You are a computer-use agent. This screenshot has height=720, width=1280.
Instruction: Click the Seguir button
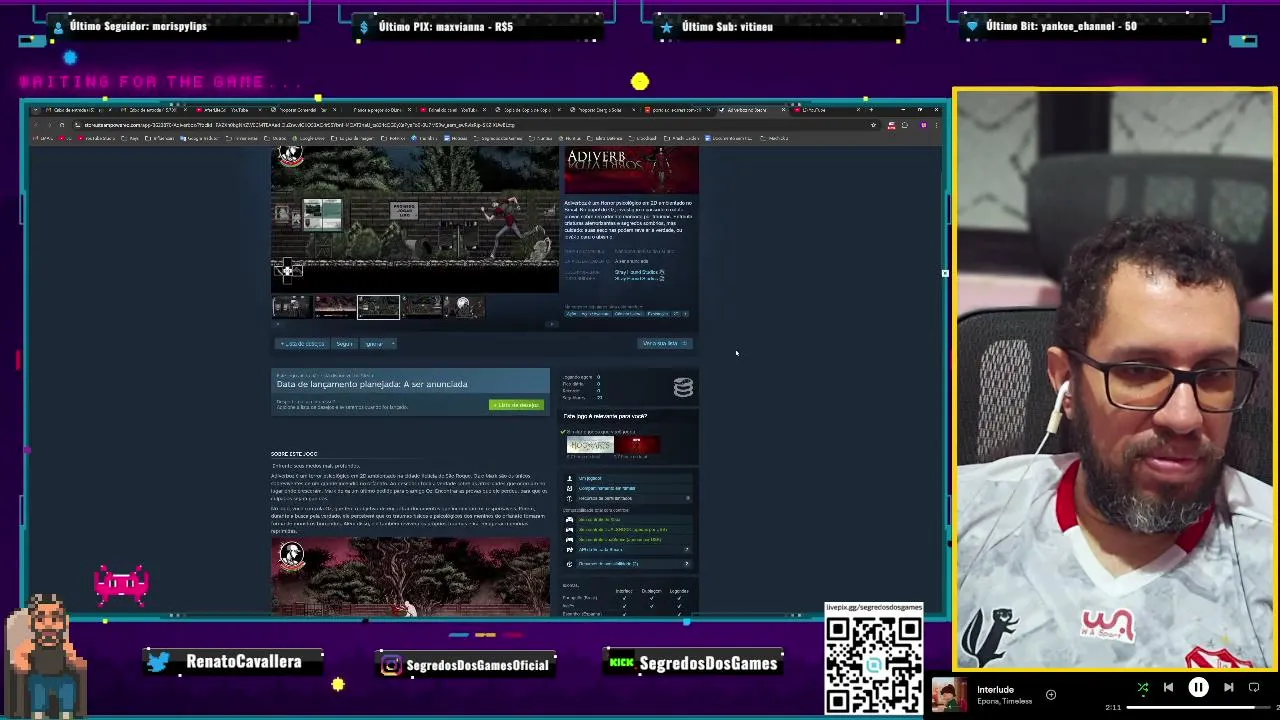344,344
